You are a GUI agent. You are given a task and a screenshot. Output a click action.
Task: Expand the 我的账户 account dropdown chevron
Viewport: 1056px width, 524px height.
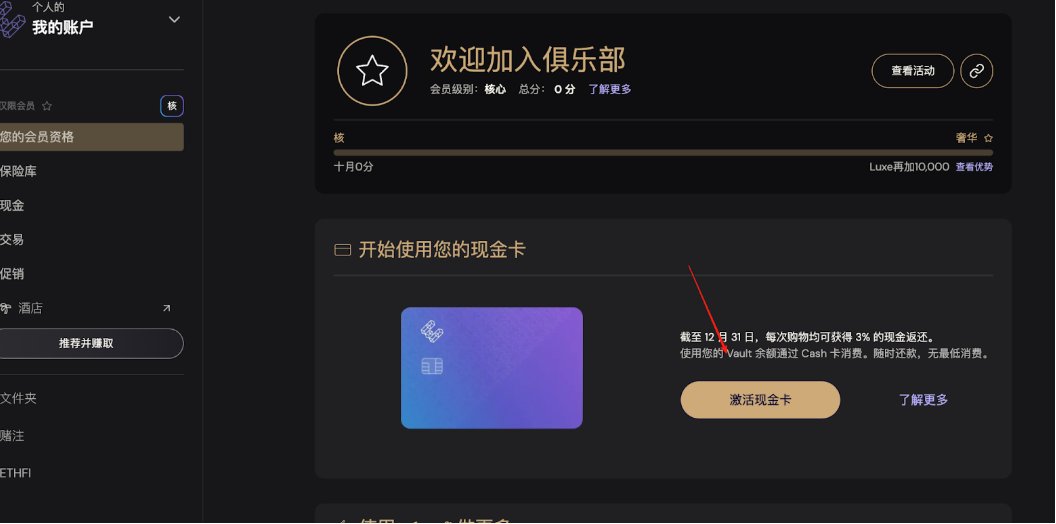pos(174,20)
